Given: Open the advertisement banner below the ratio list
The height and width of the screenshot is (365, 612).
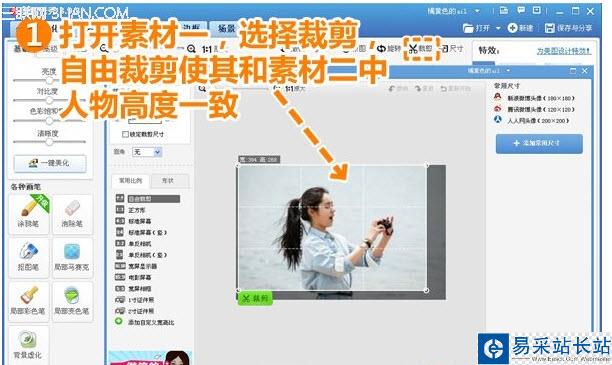Looking at the screenshot, I should pos(150,358).
